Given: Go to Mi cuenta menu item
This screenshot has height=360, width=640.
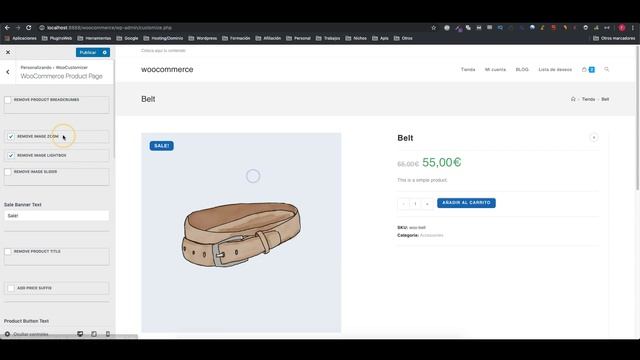Looking at the screenshot, I should [495, 70].
